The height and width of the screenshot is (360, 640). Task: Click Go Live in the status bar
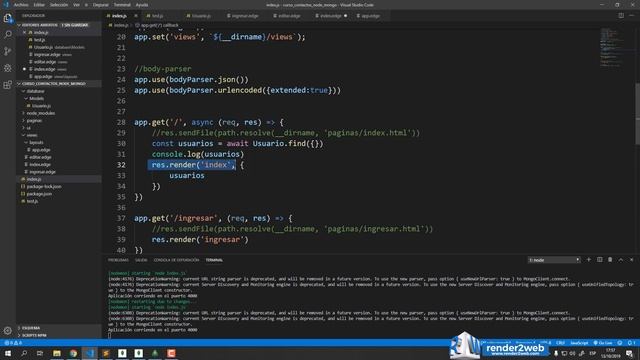(603, 343)
